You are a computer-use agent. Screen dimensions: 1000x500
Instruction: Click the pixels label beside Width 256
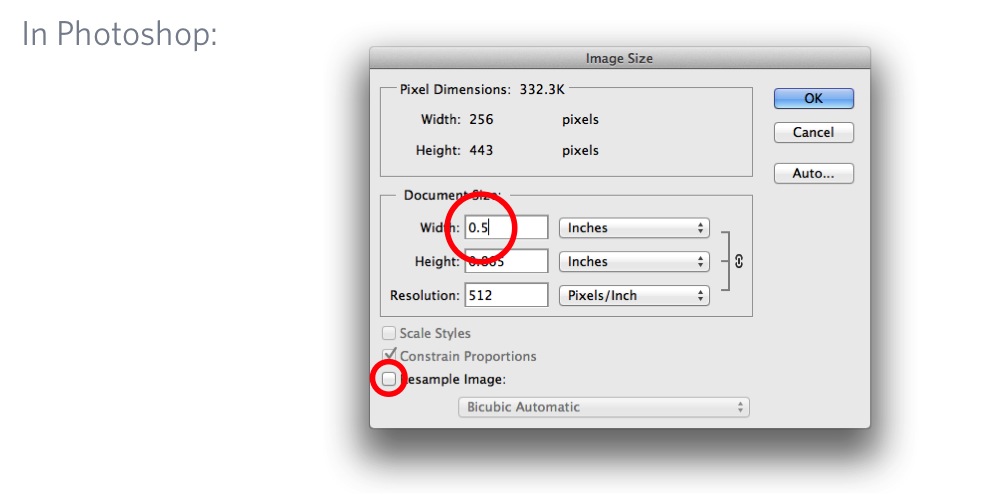[580, 120]
